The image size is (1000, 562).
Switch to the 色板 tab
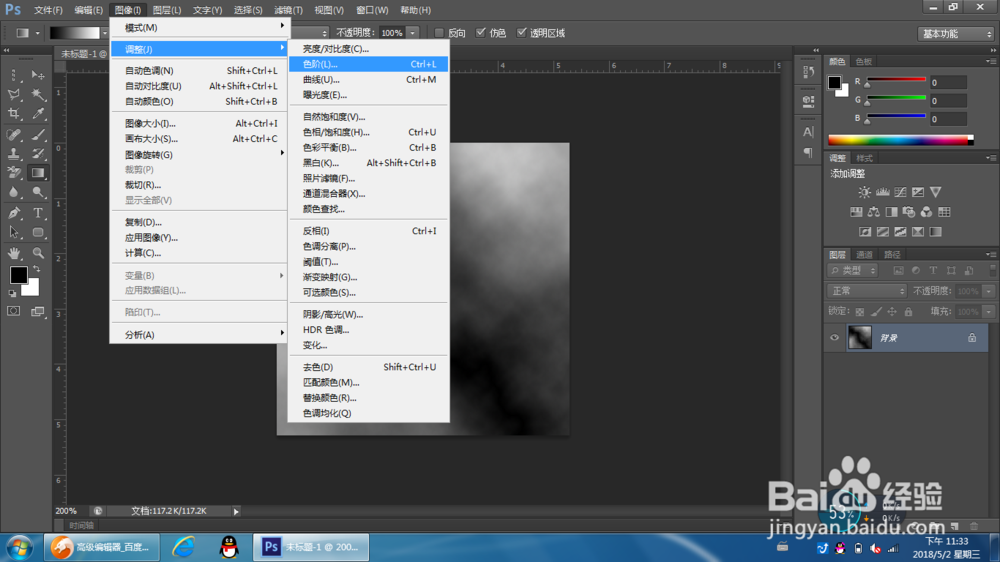(x=864, y=61)
